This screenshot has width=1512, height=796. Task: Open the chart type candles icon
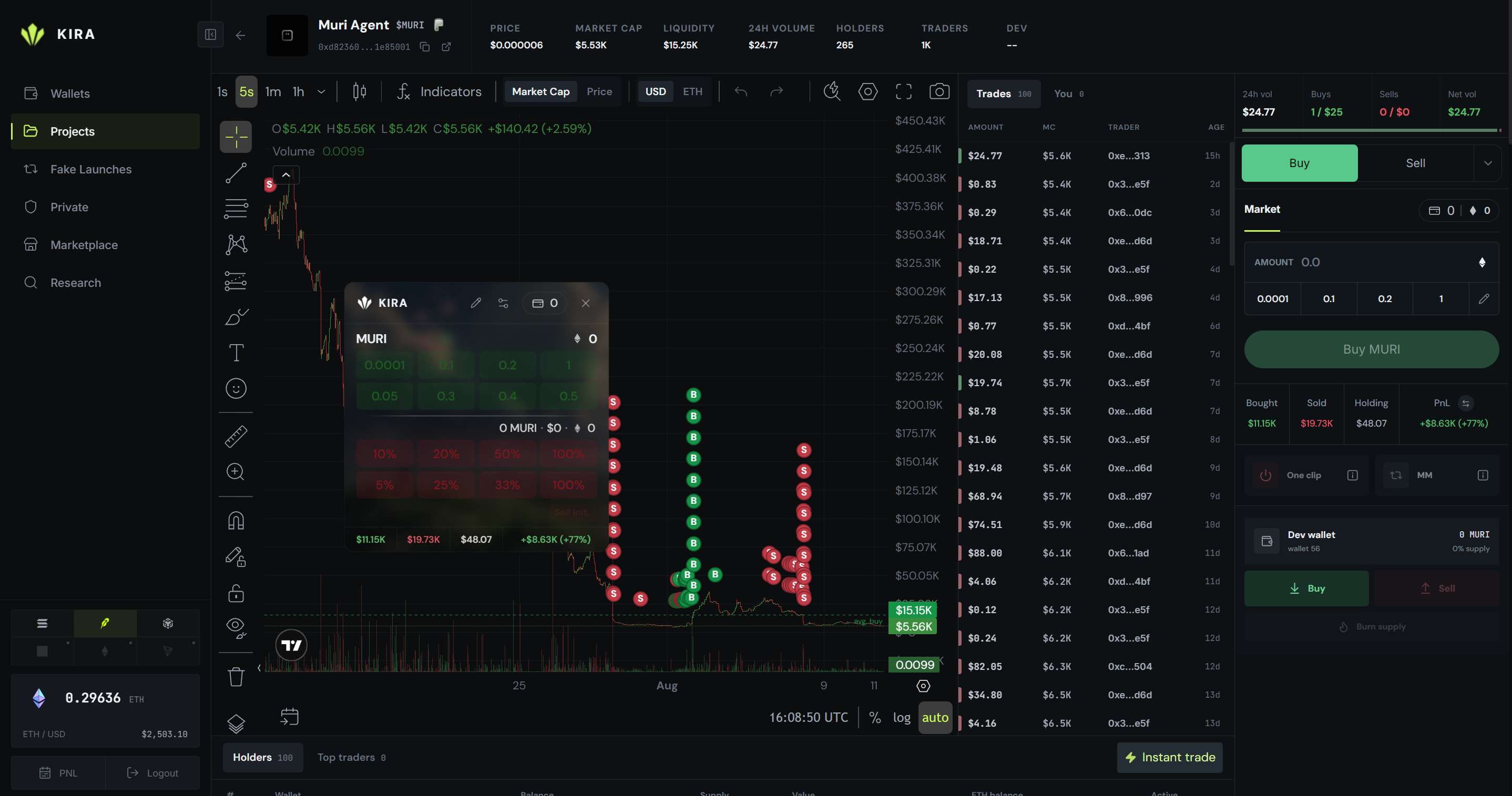(x=359, y=91)
